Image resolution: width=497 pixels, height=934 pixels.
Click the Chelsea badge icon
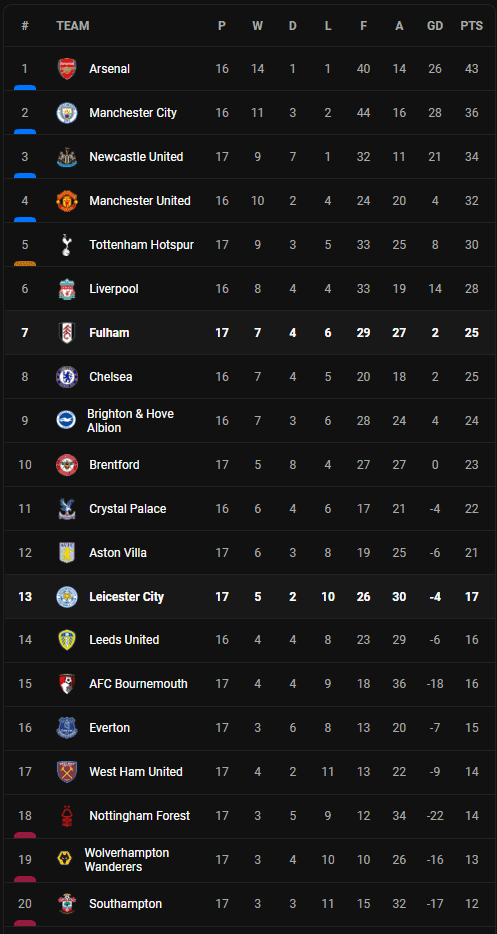point(67,377)
